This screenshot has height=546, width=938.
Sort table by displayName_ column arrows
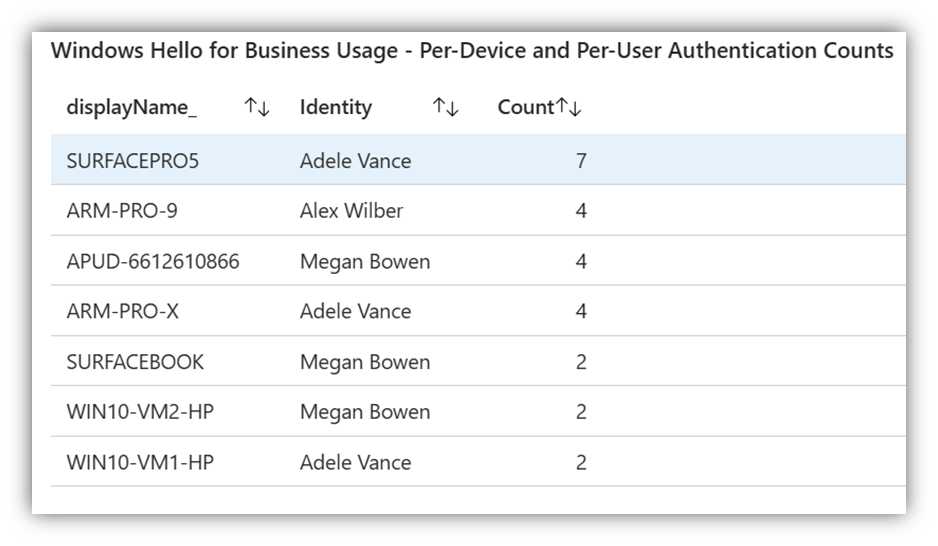click(257, 108)
